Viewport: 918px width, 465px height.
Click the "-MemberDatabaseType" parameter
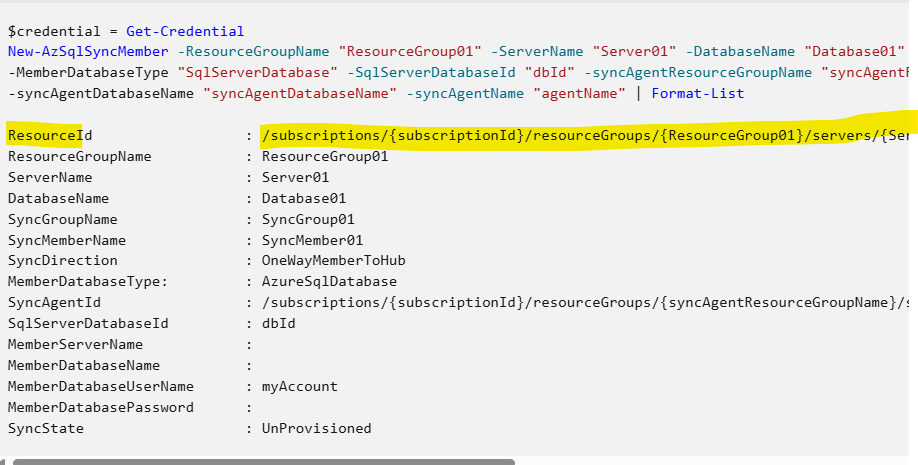click(88, 73)
